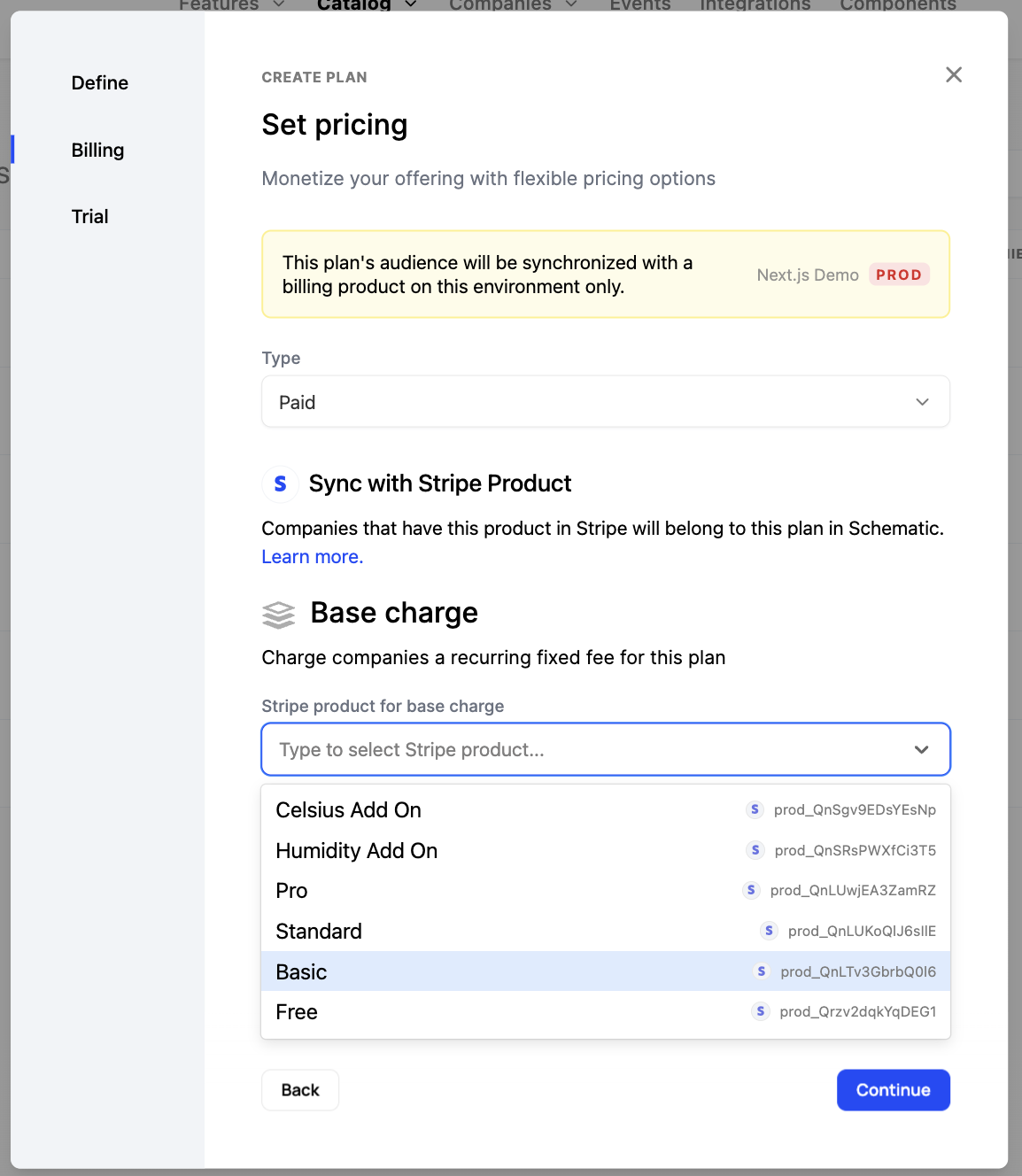Open the Billing step in sidebar
The width and height of the screenshot is (1022, 1176).
(x=97, y=151)
